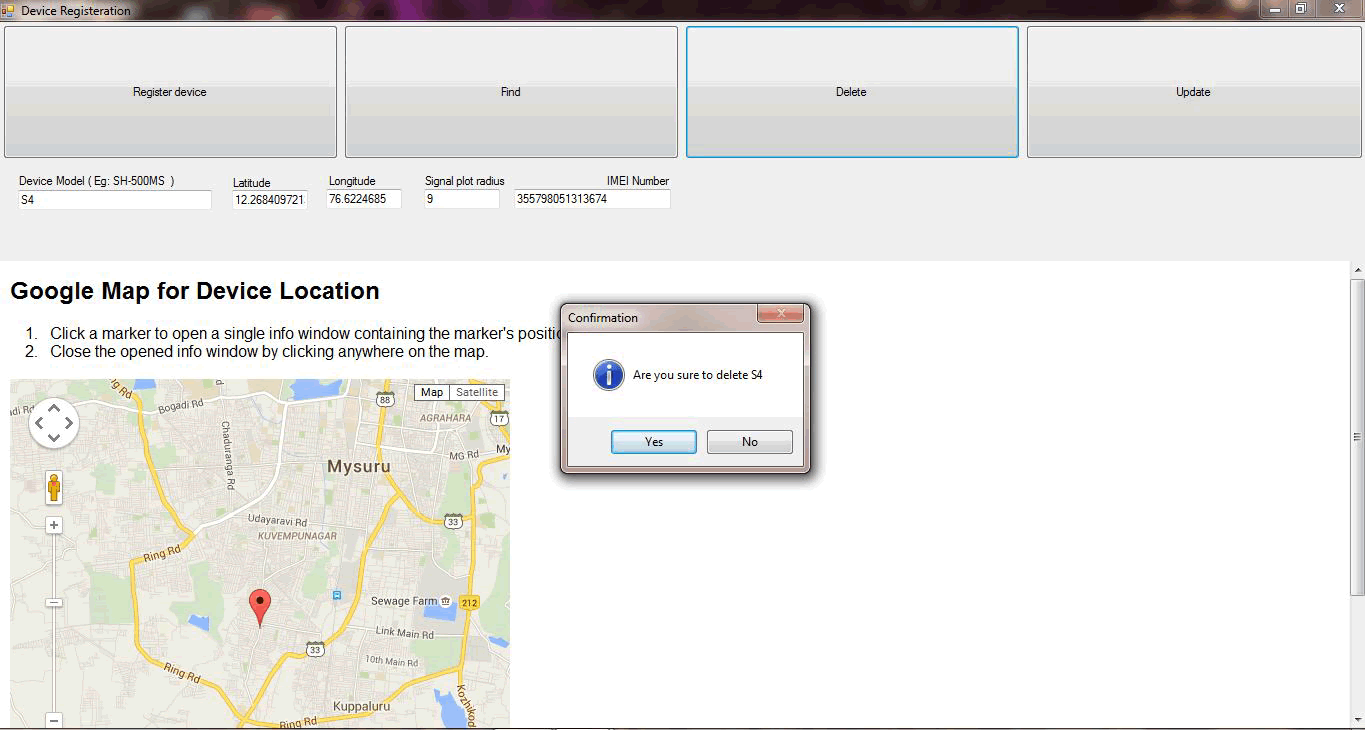This screenshot has height=730, width=1365.
Task: Click the Device Model input field
Action: pos(115,200)
